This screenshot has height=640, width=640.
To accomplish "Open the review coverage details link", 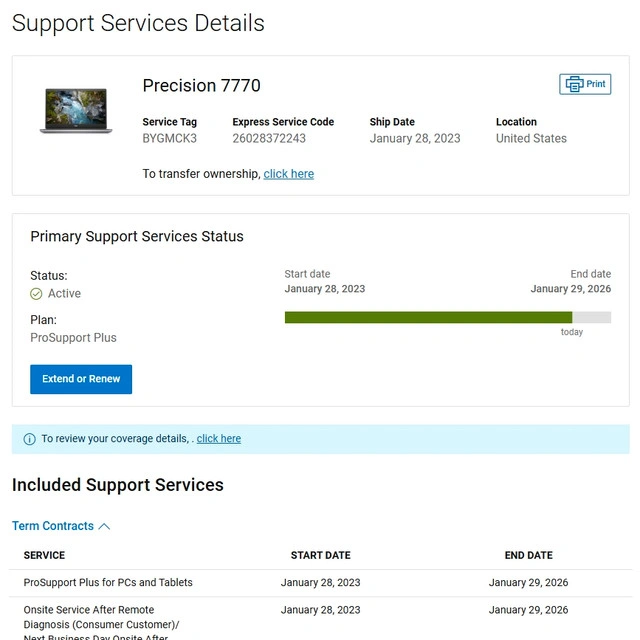I will [x=218, y=439].
